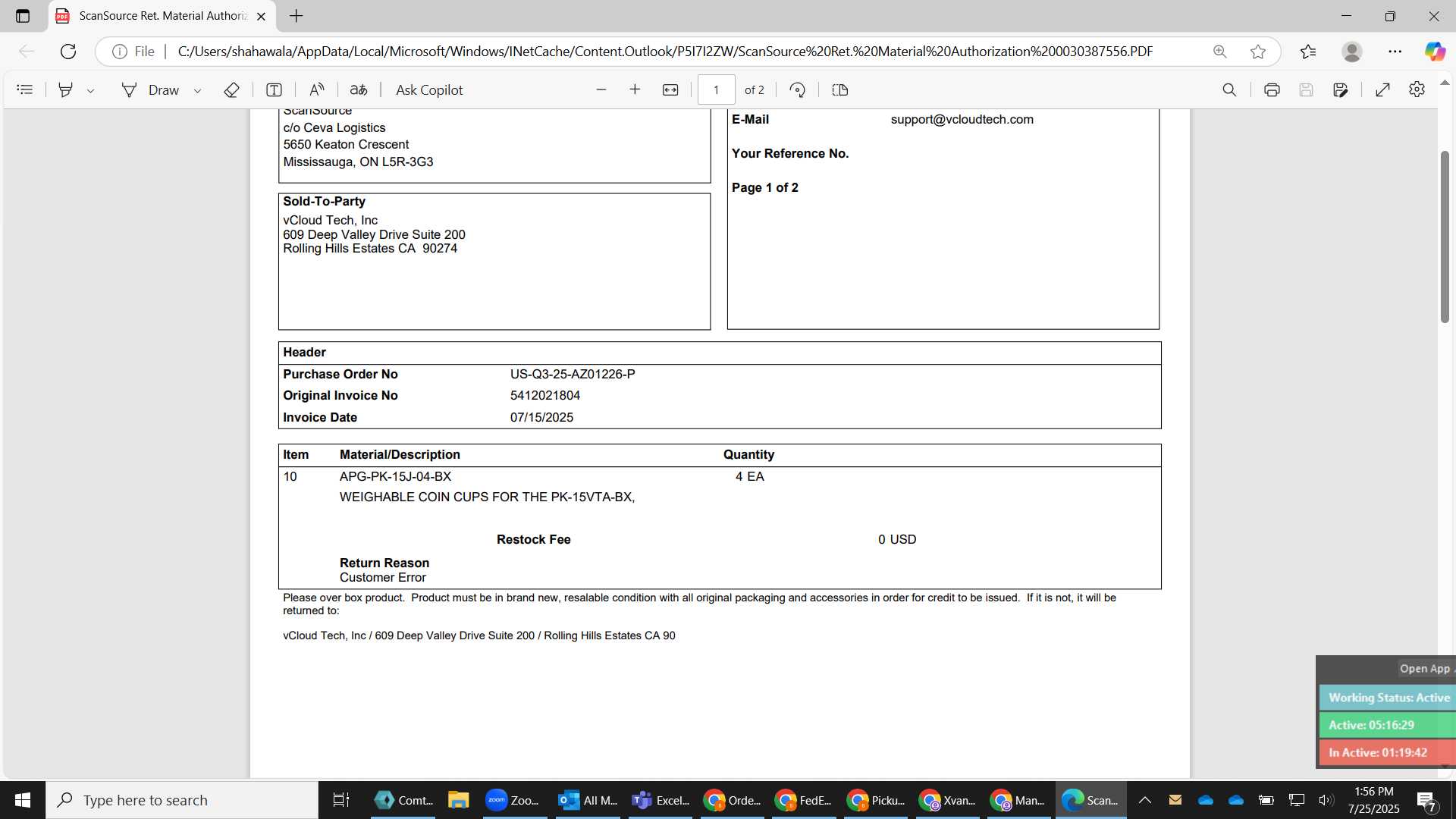Click the vertical scrollbar thumb
This screenshot has height=819, width=1456.
1445,237
